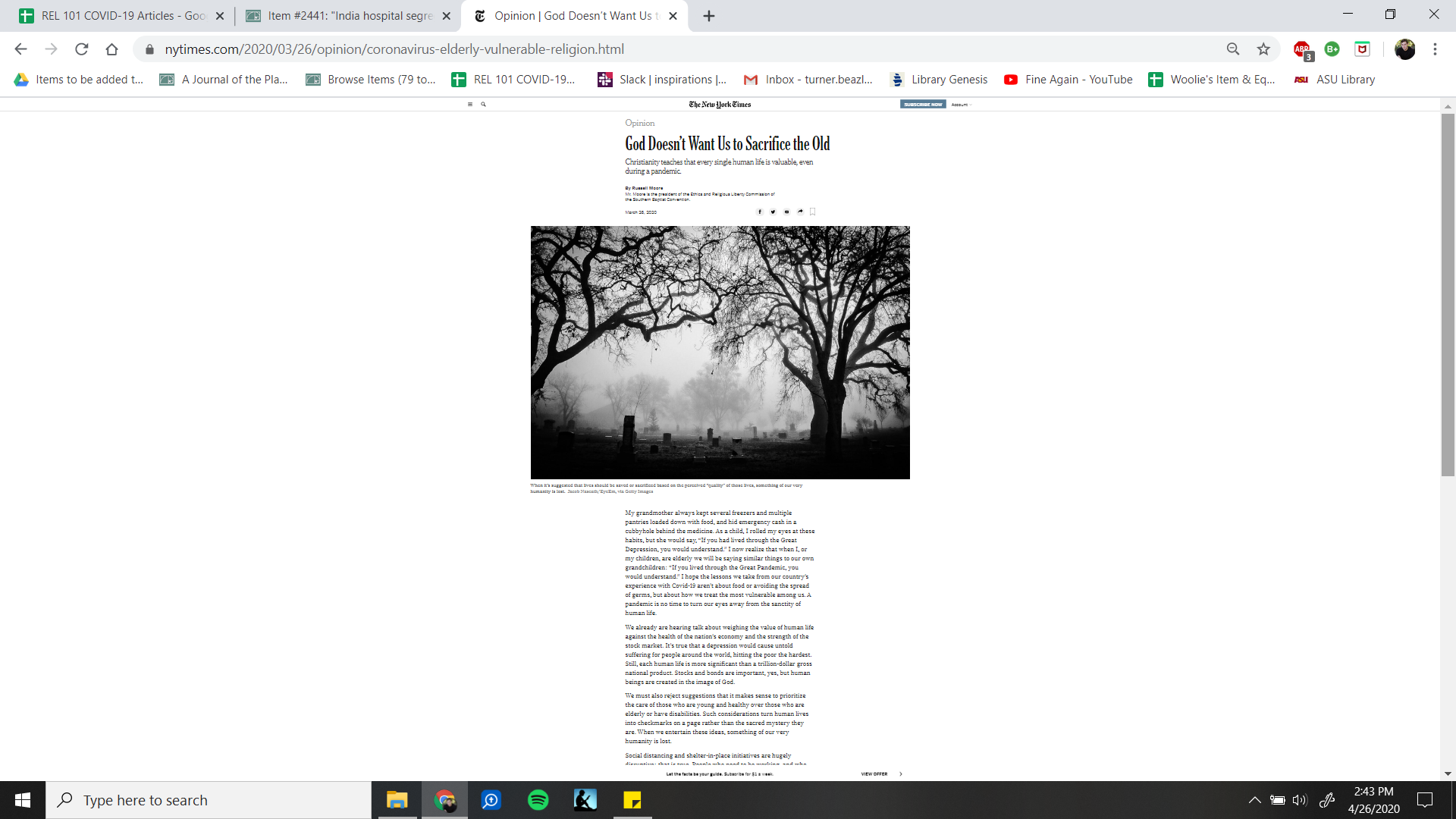Open the NYT sections hamburger menu
Screen dimensions: 1456x819
tap(470, 105)
